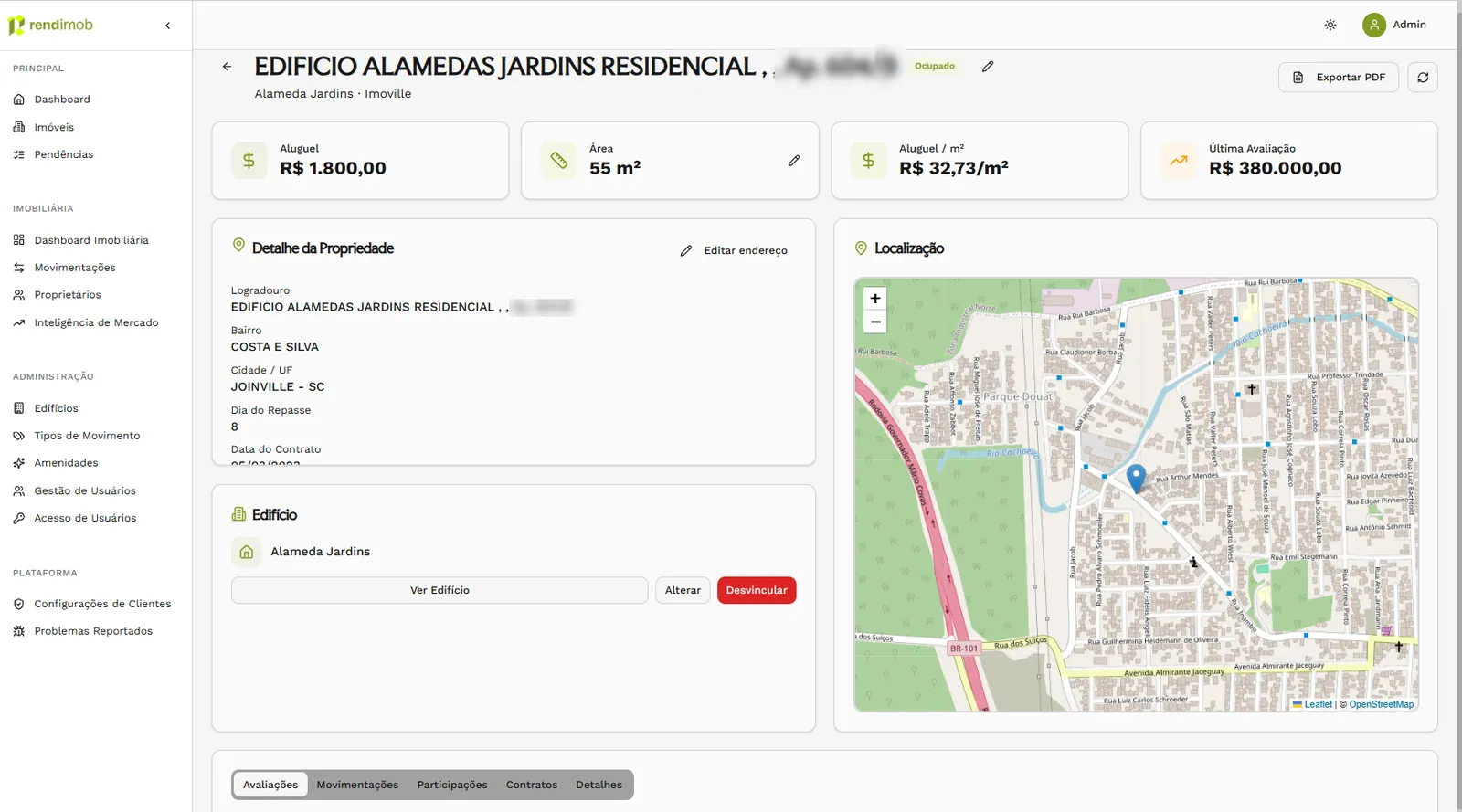Click the Amenidades sparkle icon

[19, 463]
